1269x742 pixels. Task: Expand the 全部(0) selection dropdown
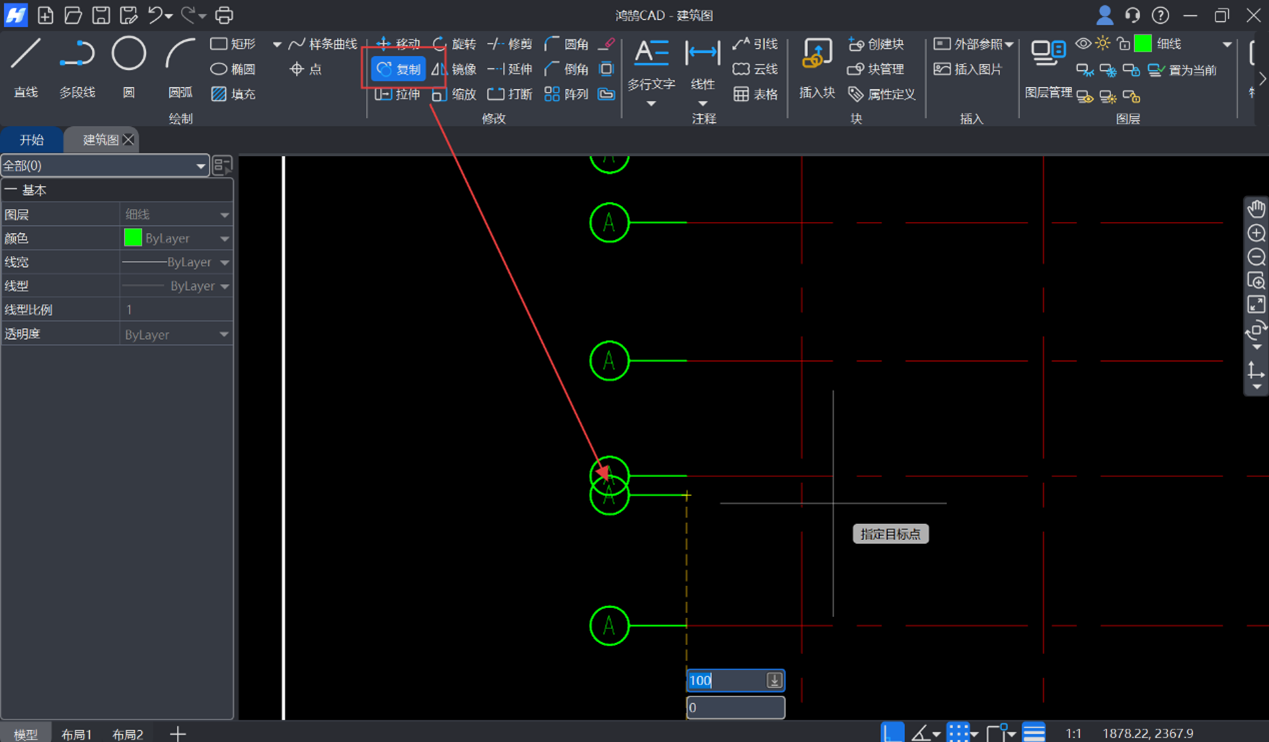click(x=200, y=166)
